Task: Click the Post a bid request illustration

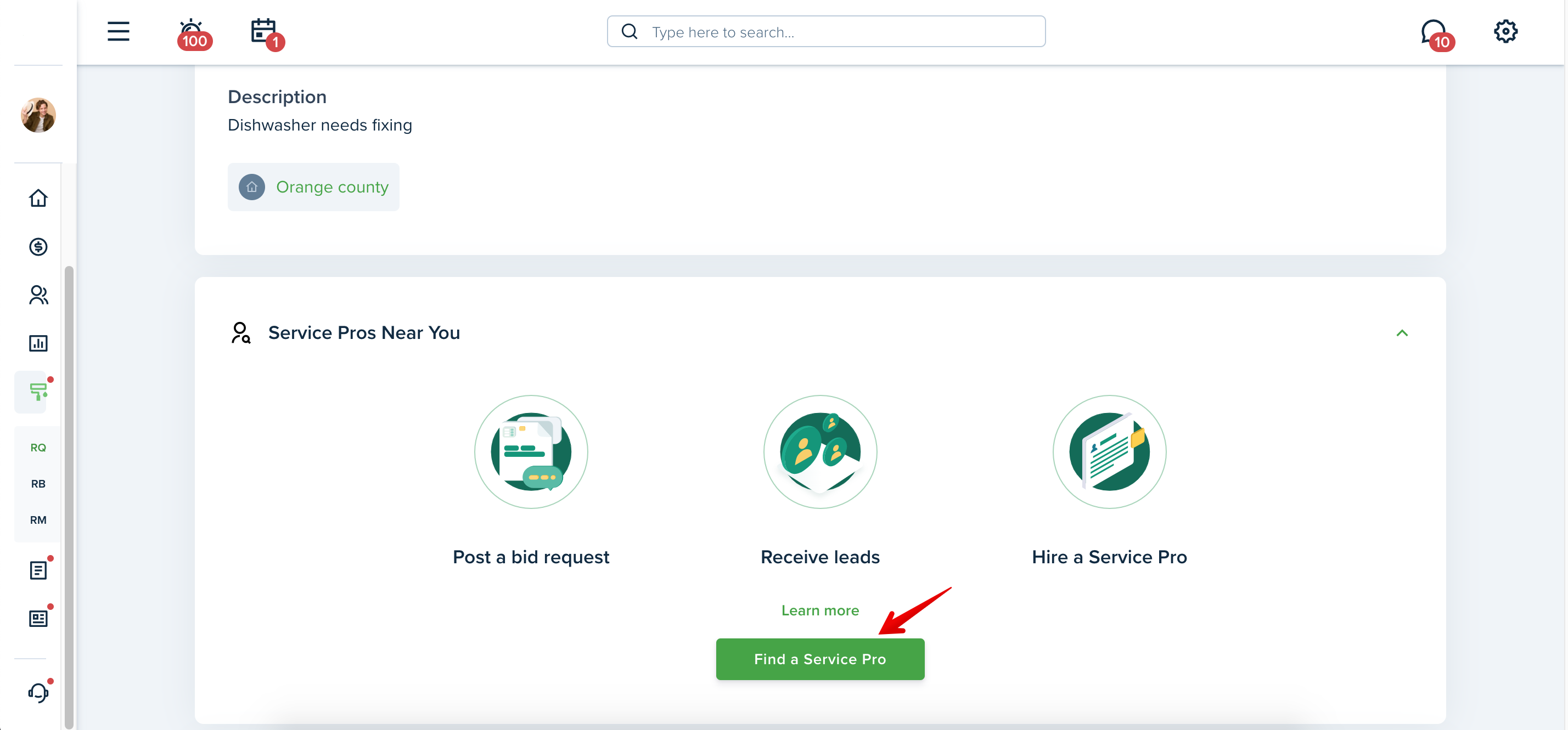Action: click(531, 451)
